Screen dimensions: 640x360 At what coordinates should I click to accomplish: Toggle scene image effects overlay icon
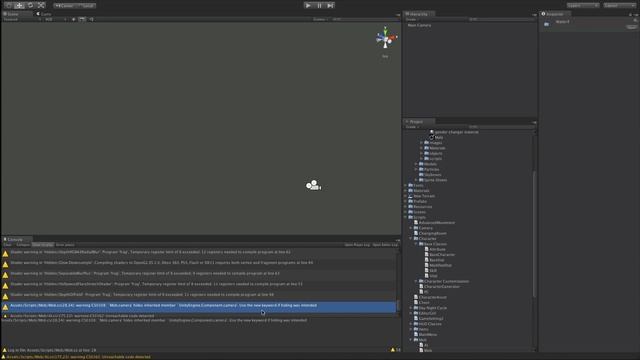(82, 19)
